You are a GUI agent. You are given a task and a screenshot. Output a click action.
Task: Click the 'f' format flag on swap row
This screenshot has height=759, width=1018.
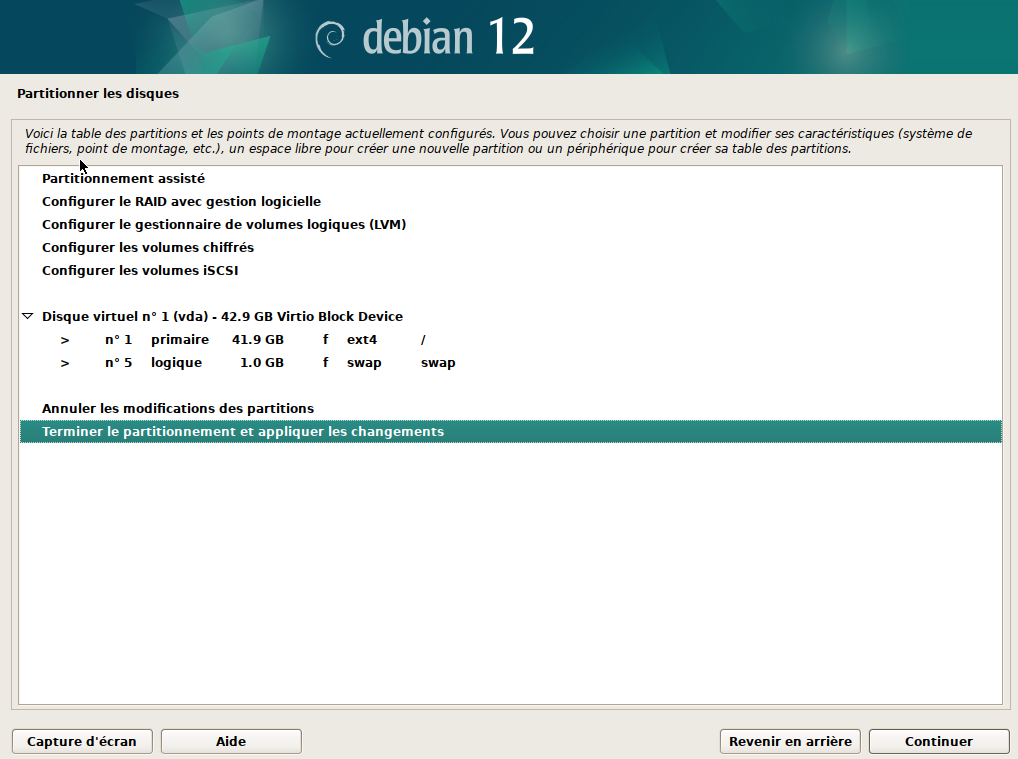325,362
